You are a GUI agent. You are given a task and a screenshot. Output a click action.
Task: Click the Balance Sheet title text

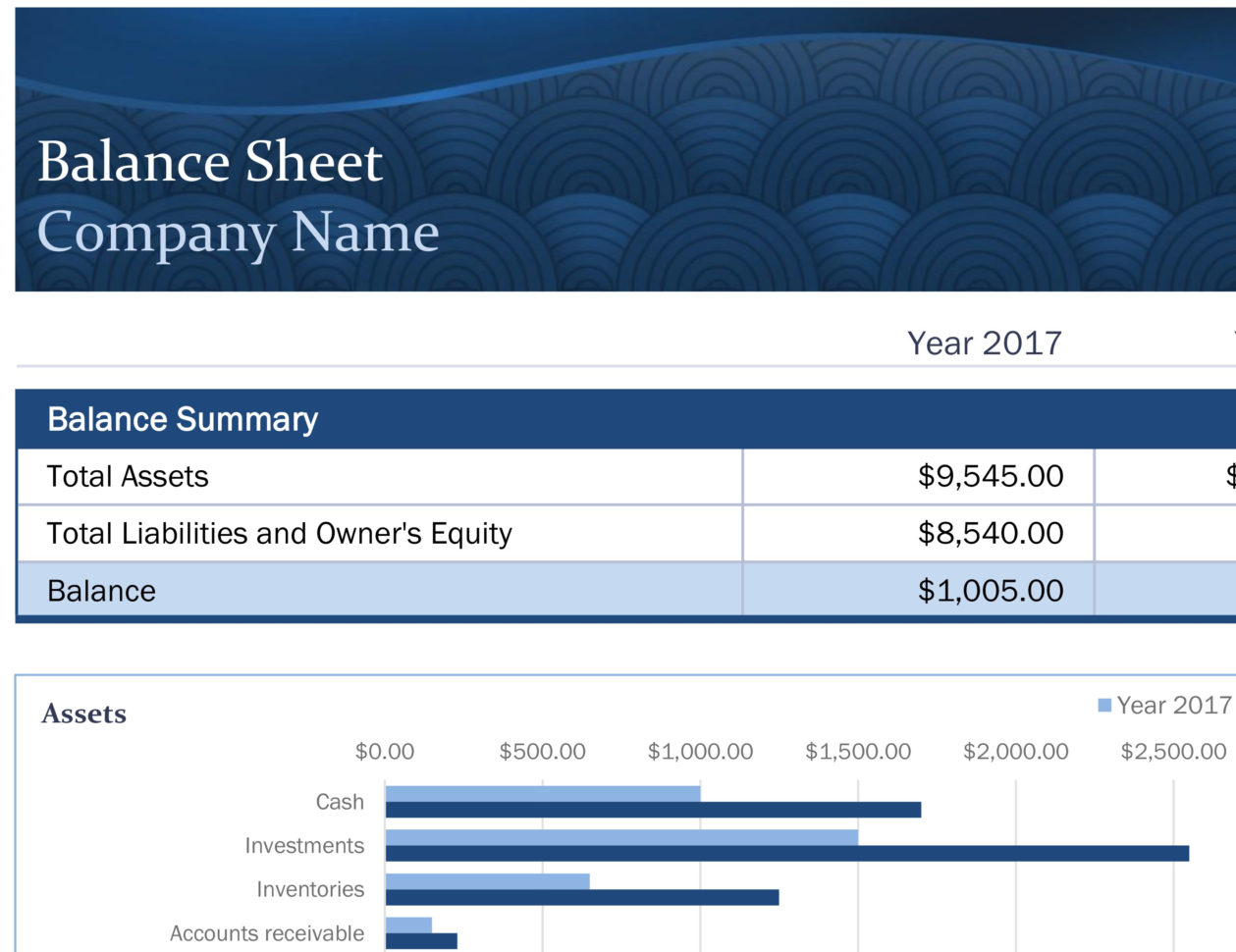[x=210, y=162]
